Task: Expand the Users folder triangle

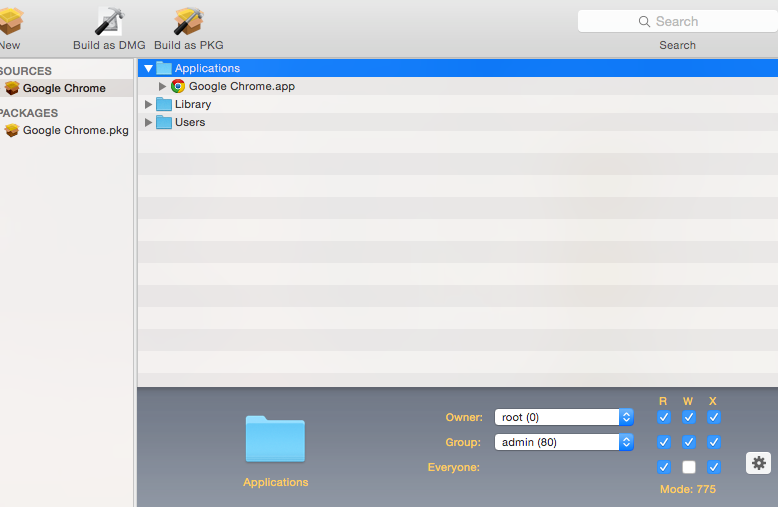Action: [148, 122]
